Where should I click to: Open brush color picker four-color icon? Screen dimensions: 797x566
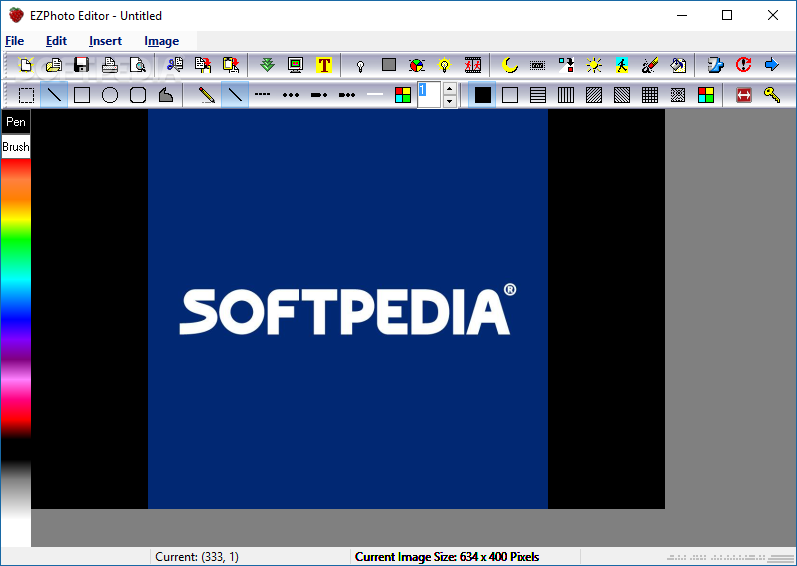pos(706,95)
